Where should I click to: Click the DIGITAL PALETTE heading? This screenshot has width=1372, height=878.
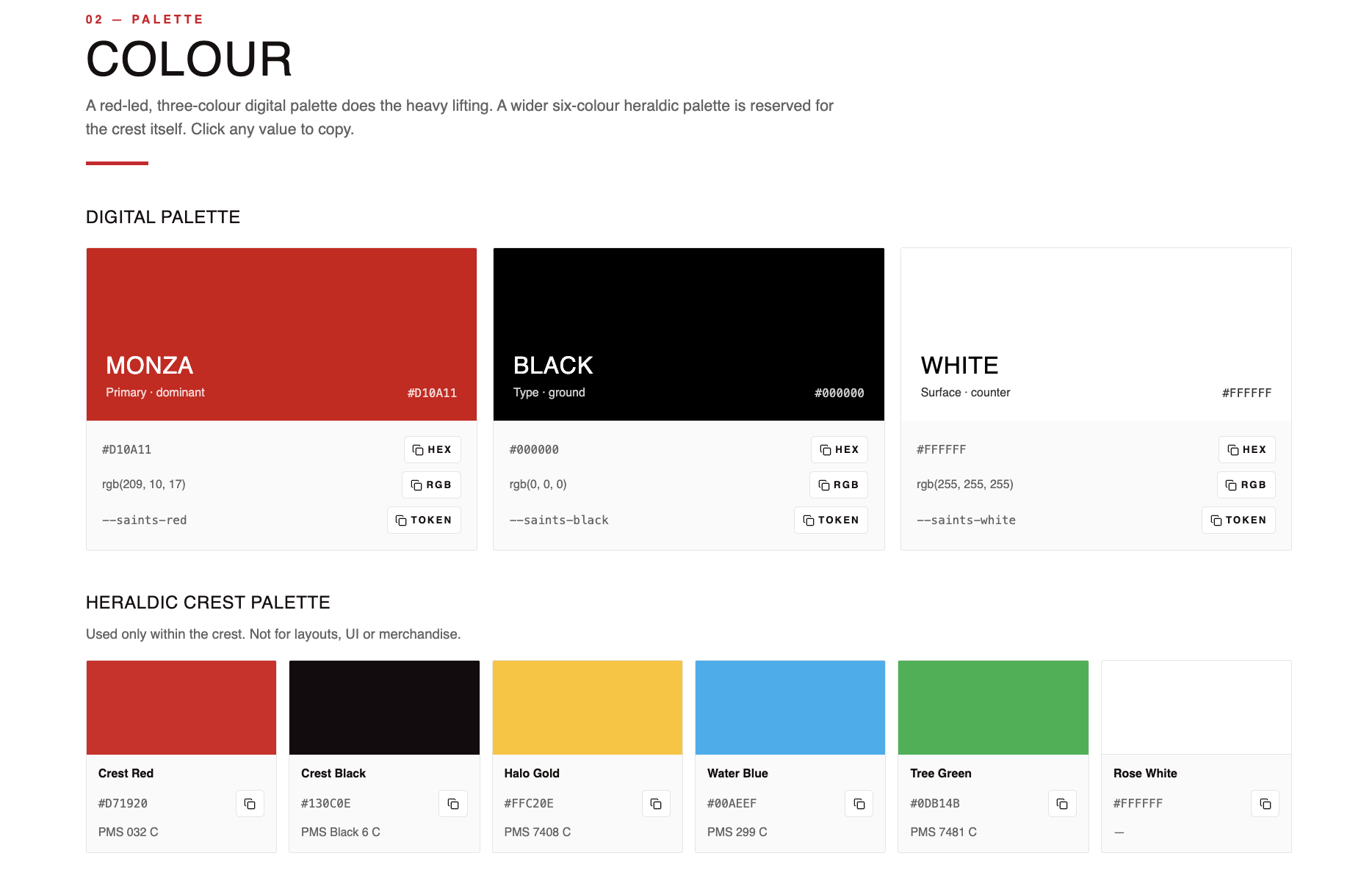(163, 217)
